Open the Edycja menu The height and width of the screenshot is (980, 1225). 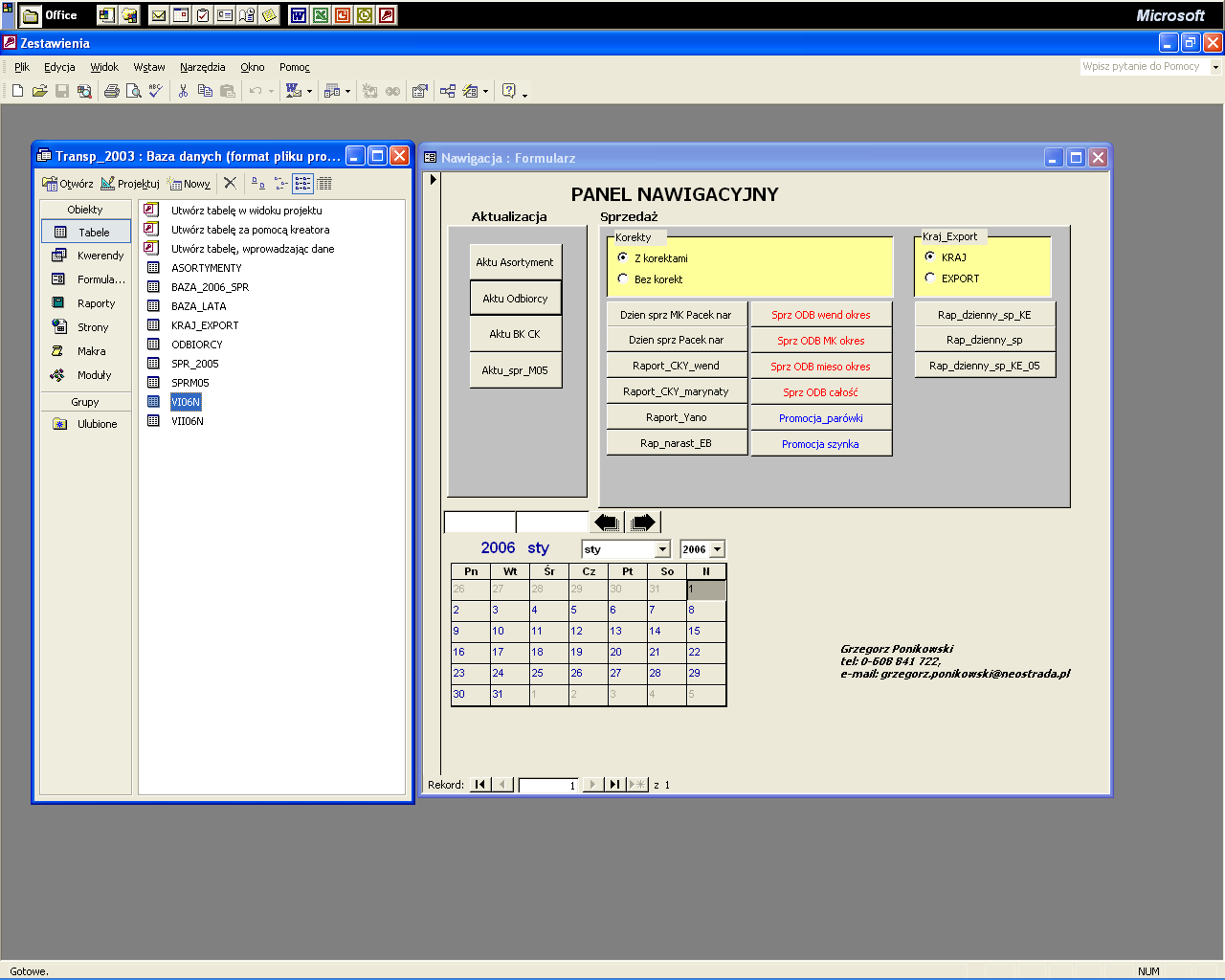[x=59, y=67]
